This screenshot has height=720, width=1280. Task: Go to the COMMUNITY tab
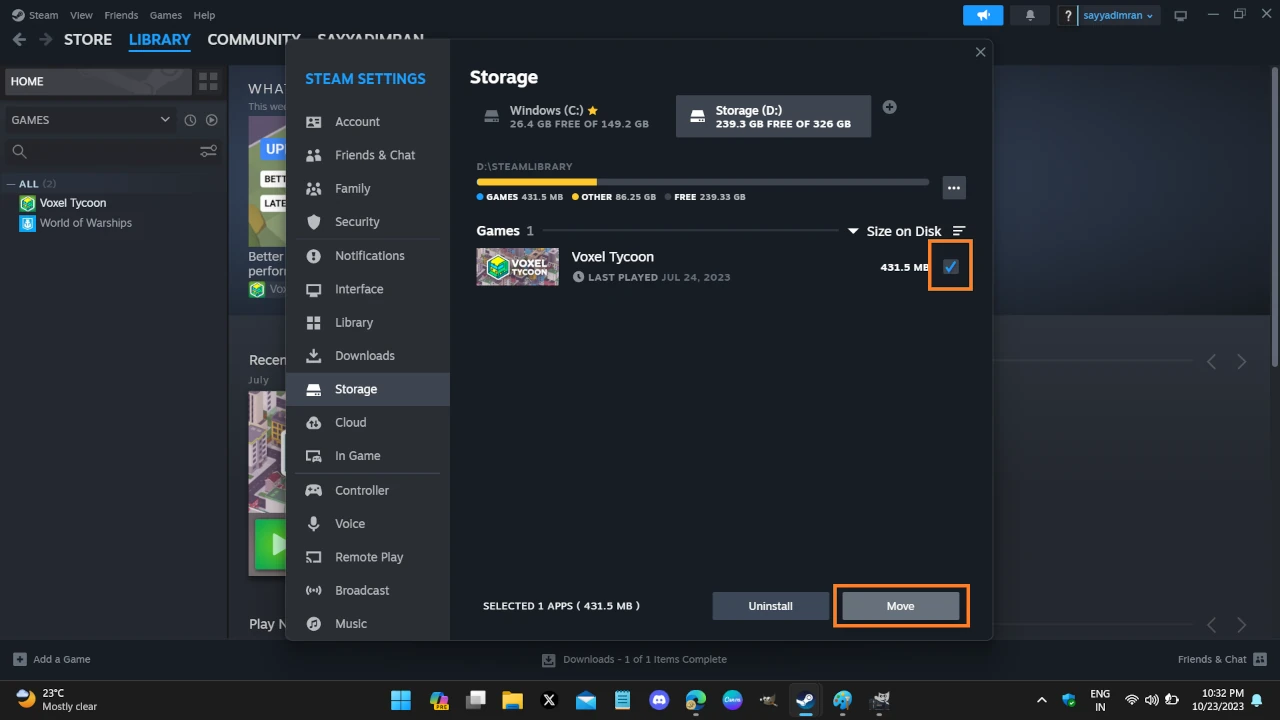(254, 40)
